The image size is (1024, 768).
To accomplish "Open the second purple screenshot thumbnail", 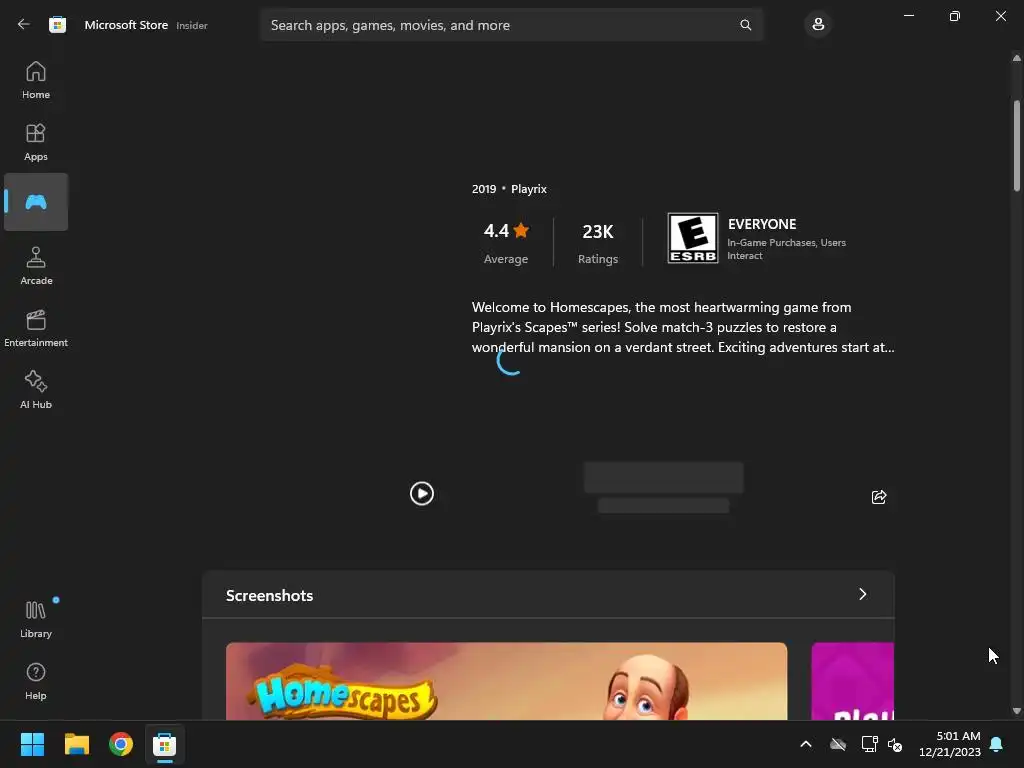I will (852, 681).
